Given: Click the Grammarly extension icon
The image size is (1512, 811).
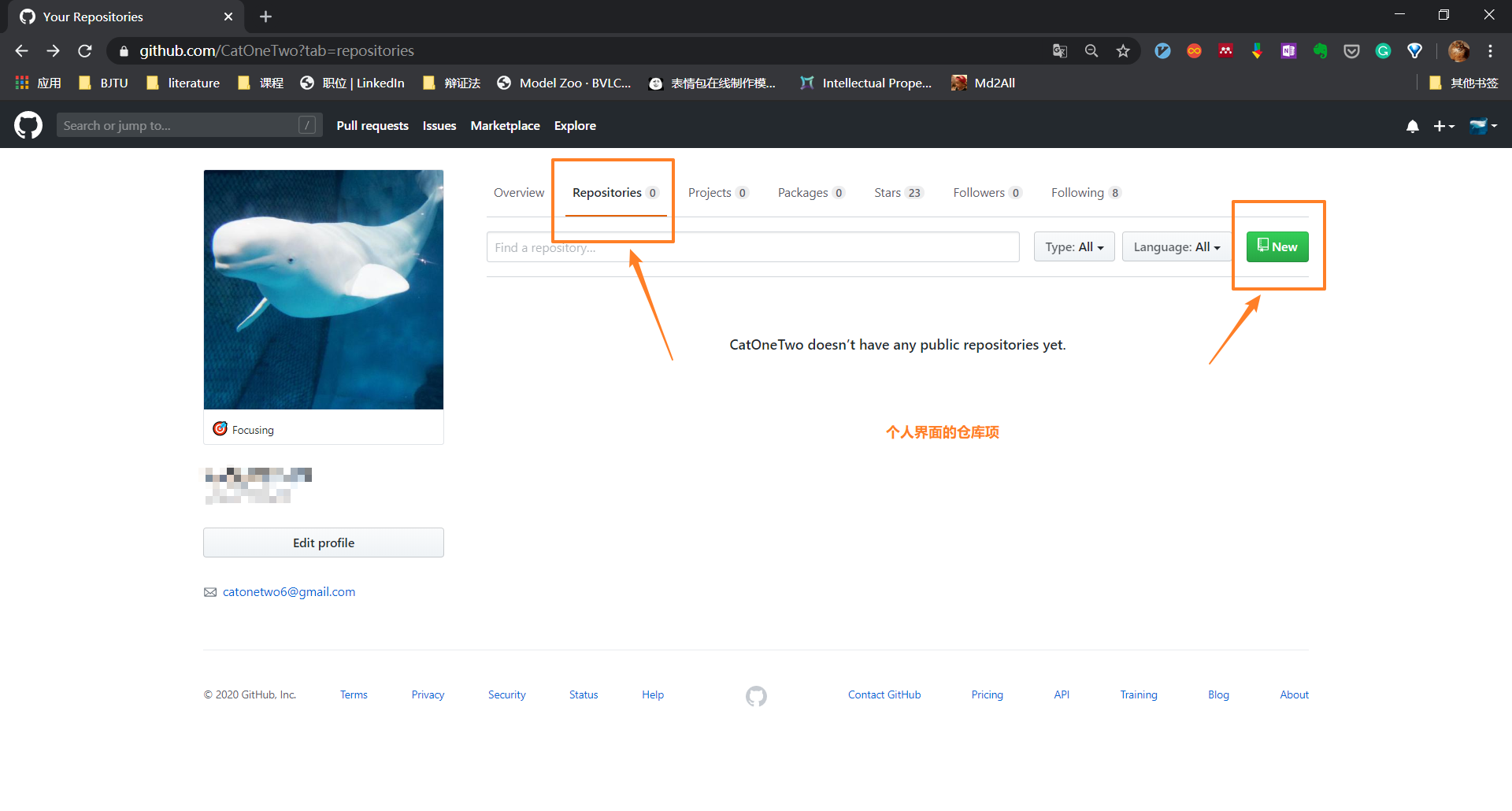Looking at the screenshot, I should 1383,50.
